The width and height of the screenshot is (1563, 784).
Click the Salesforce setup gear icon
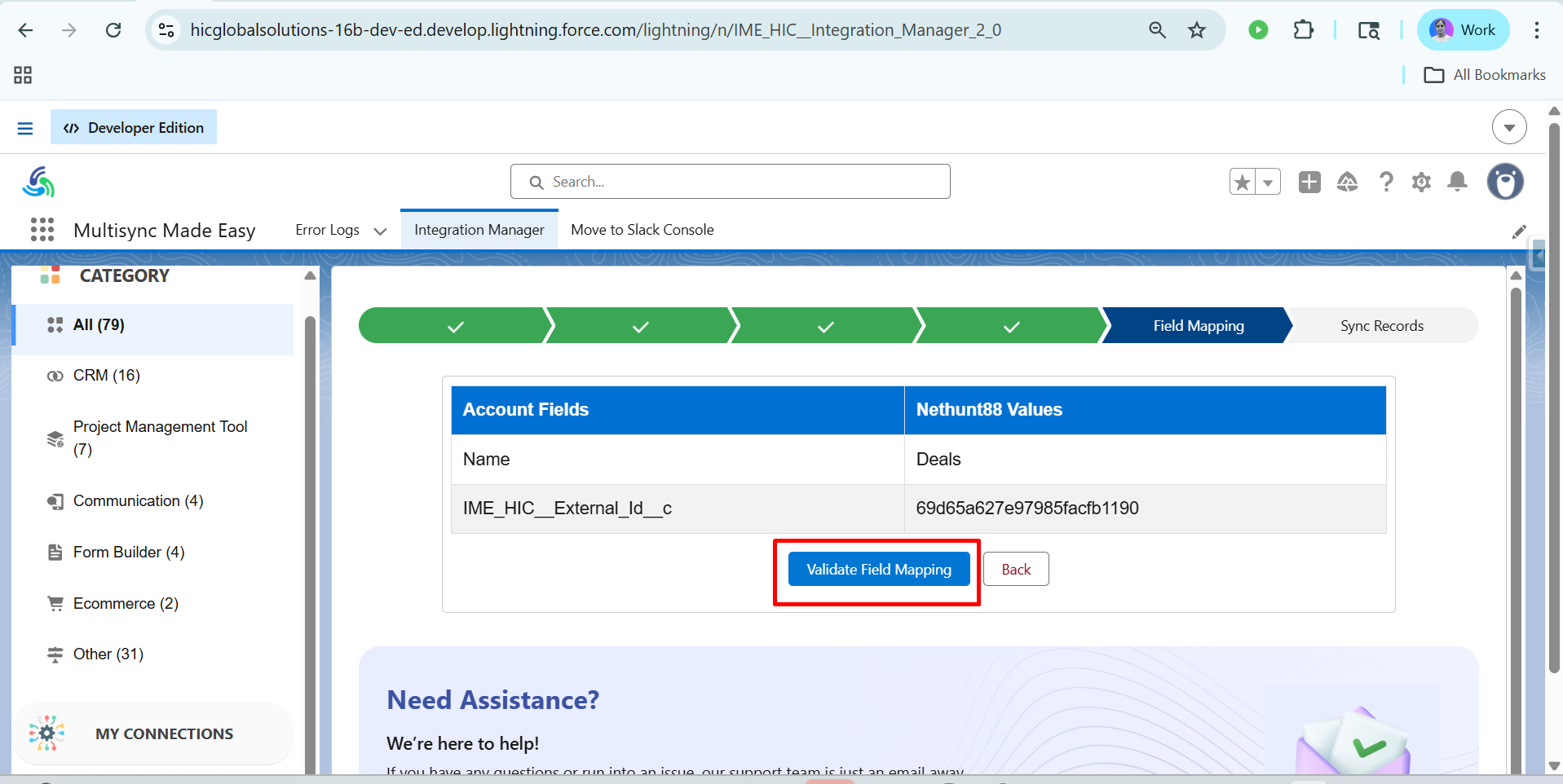[1421, 182]
